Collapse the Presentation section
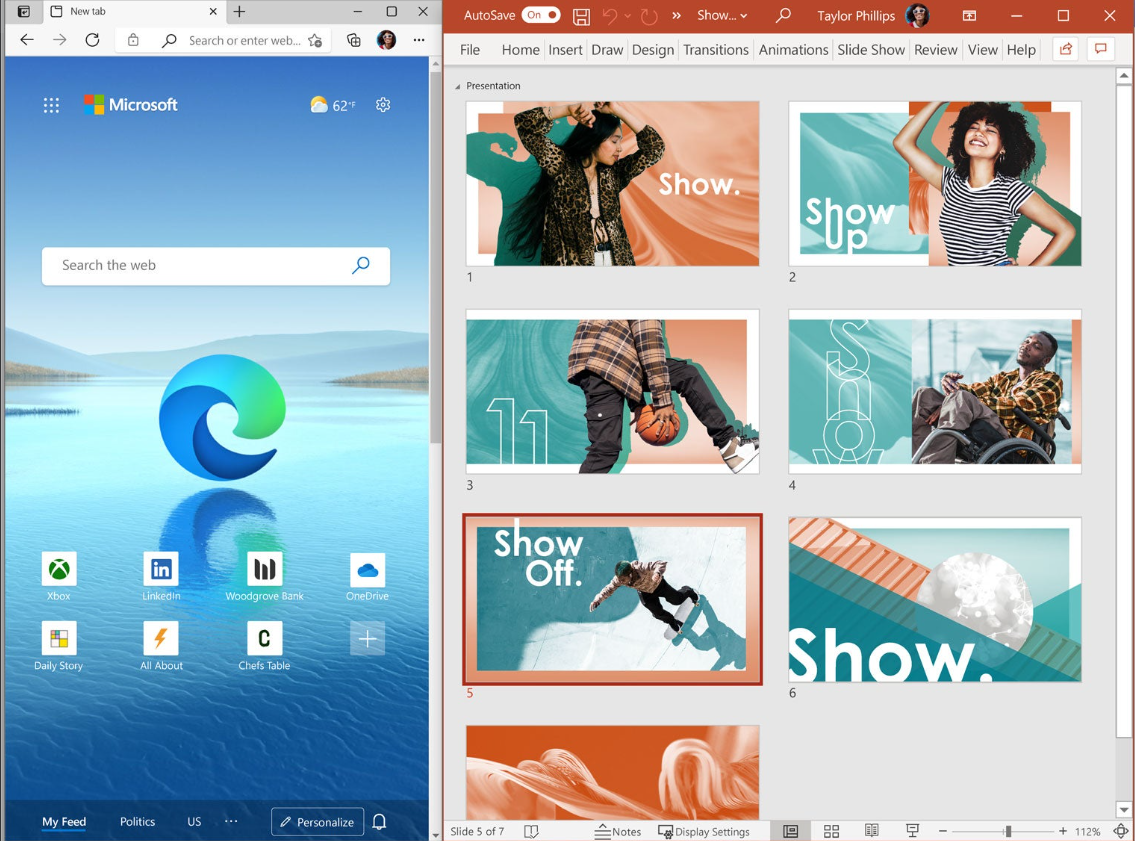 point(457,86)
